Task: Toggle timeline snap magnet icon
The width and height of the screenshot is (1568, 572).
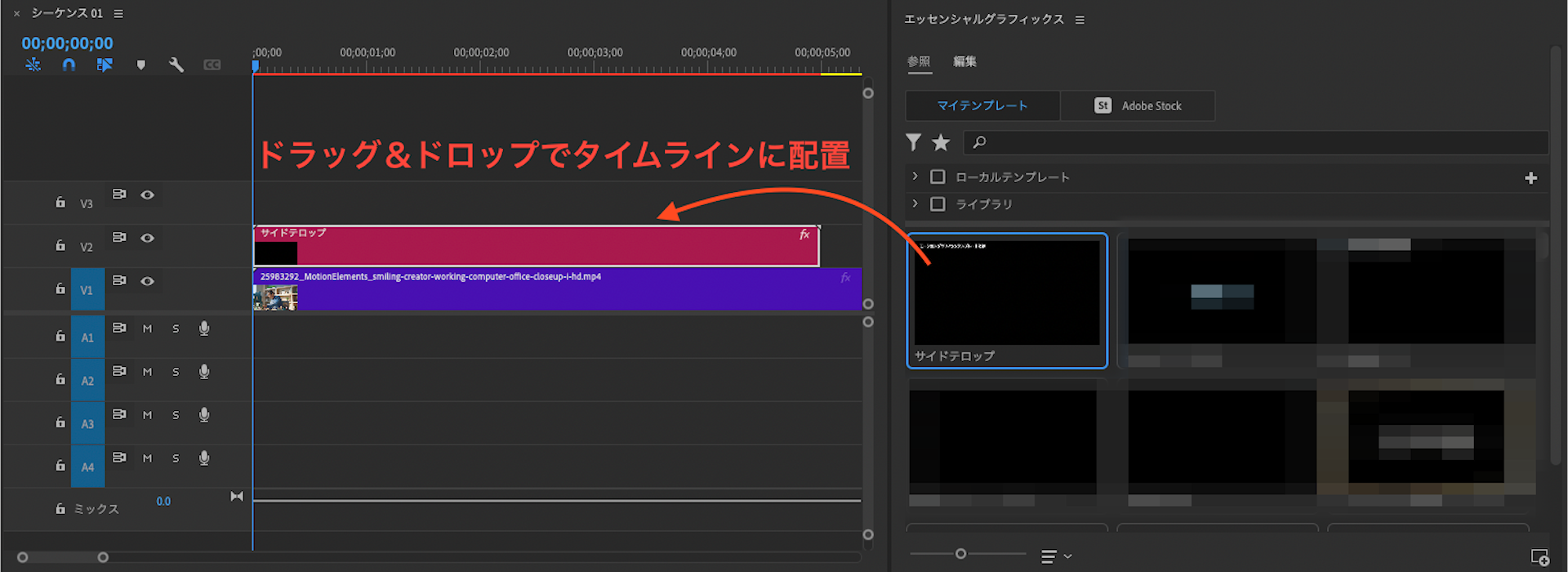Action: point(69,65)
